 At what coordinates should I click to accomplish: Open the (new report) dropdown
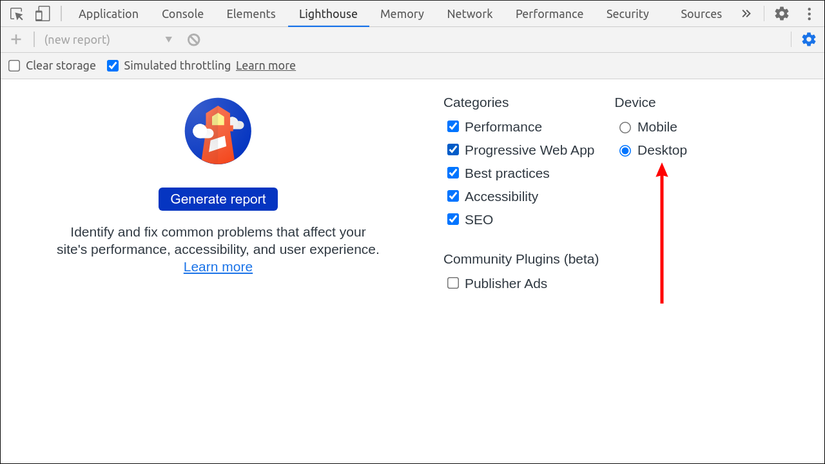(x=108, y=39)
